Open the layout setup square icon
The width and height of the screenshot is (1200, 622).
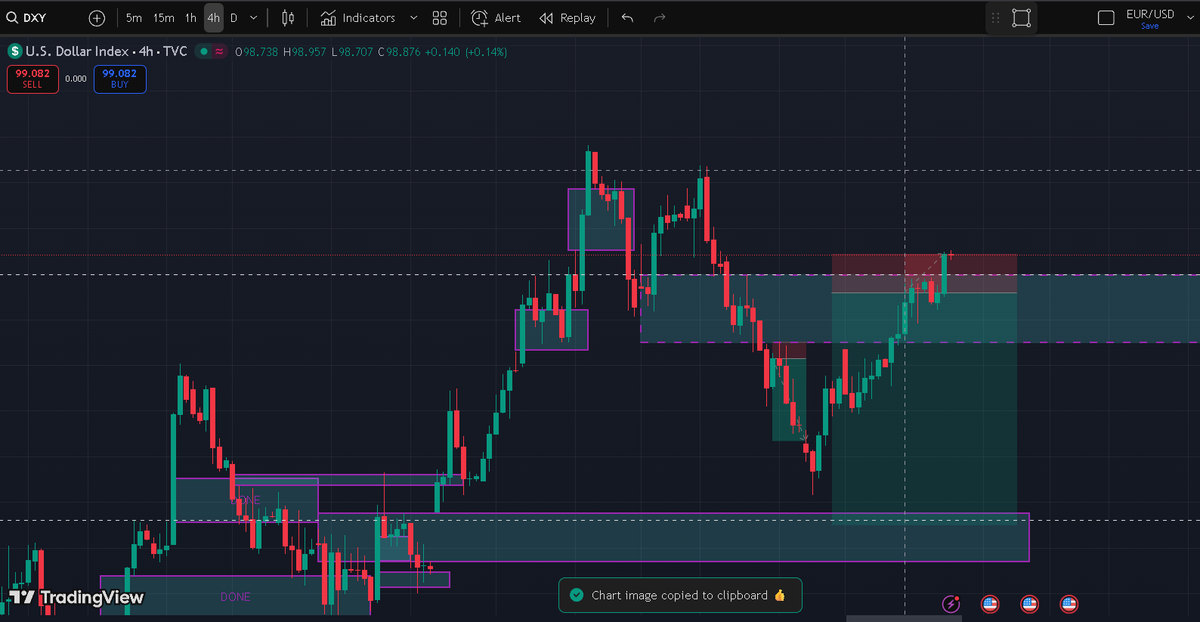click(1106, 18)
